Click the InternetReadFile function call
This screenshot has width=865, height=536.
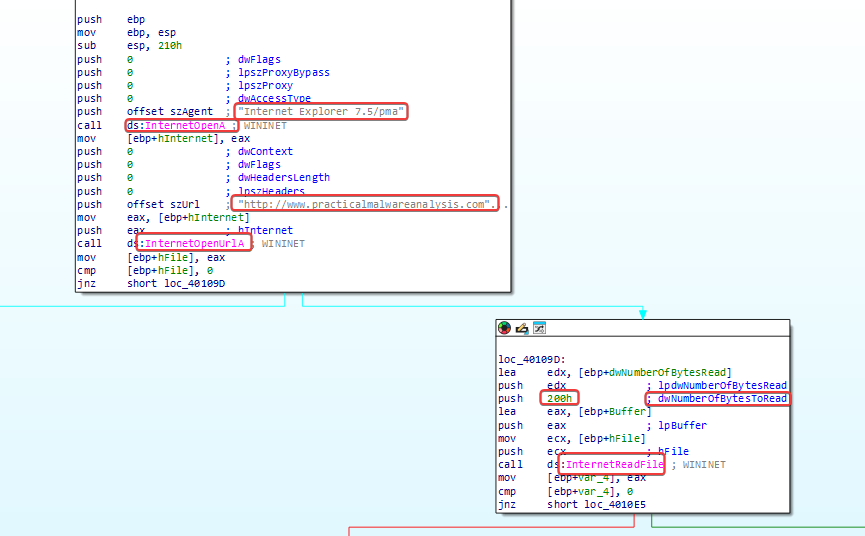point(615,464)
